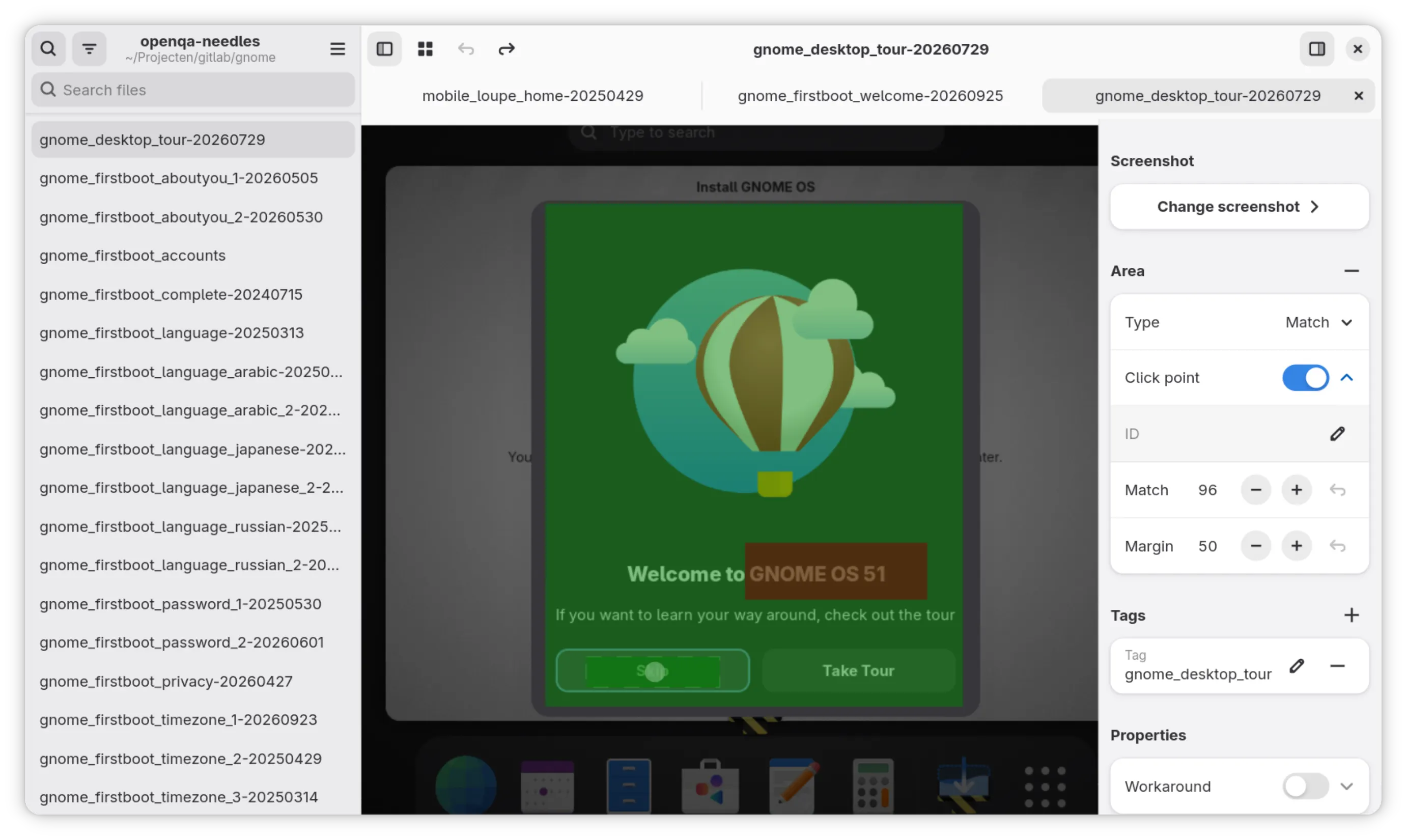Toggle the right properties panel icon

(1316, 49)
